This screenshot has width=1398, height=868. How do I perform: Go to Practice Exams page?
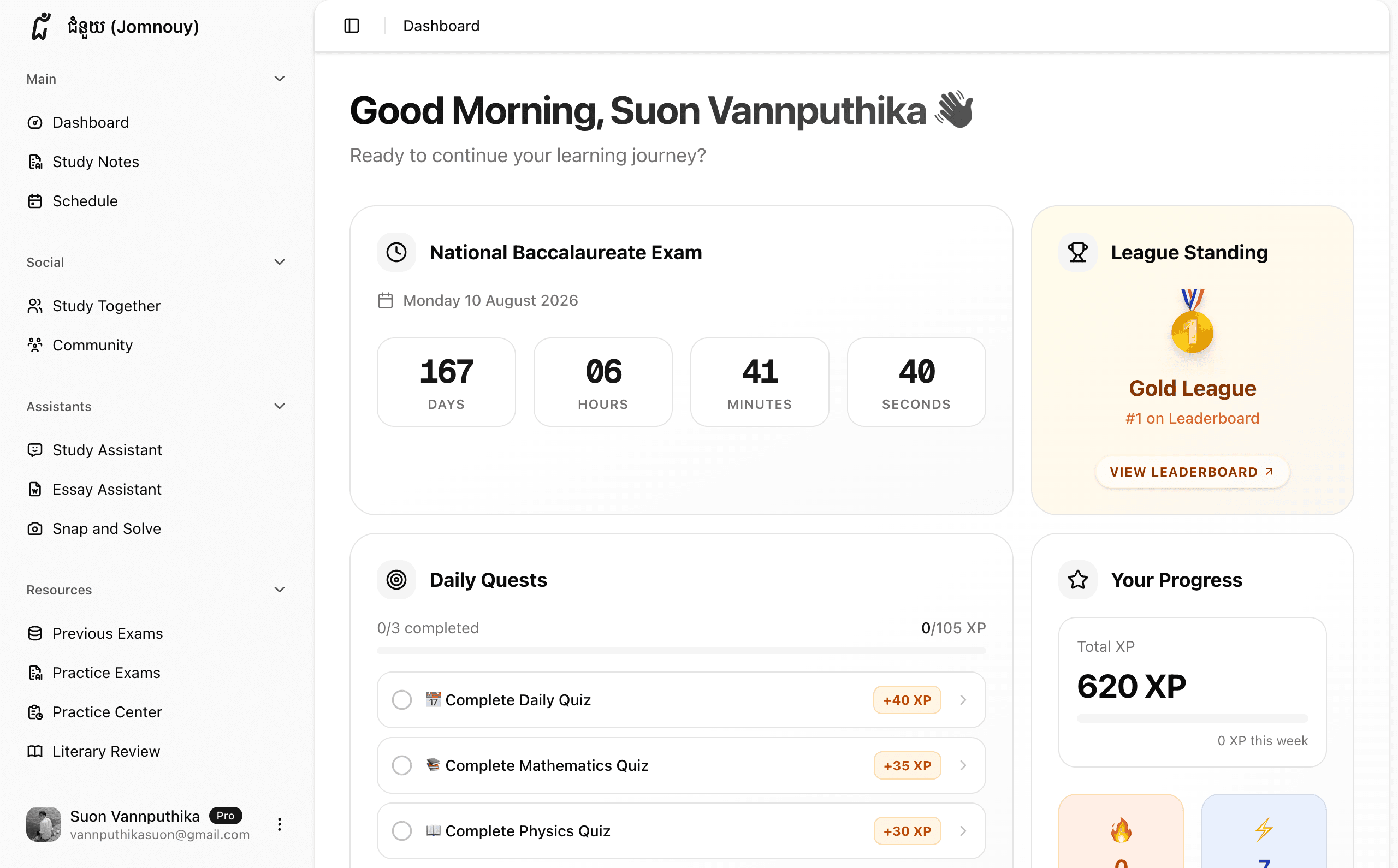(106, 673)
